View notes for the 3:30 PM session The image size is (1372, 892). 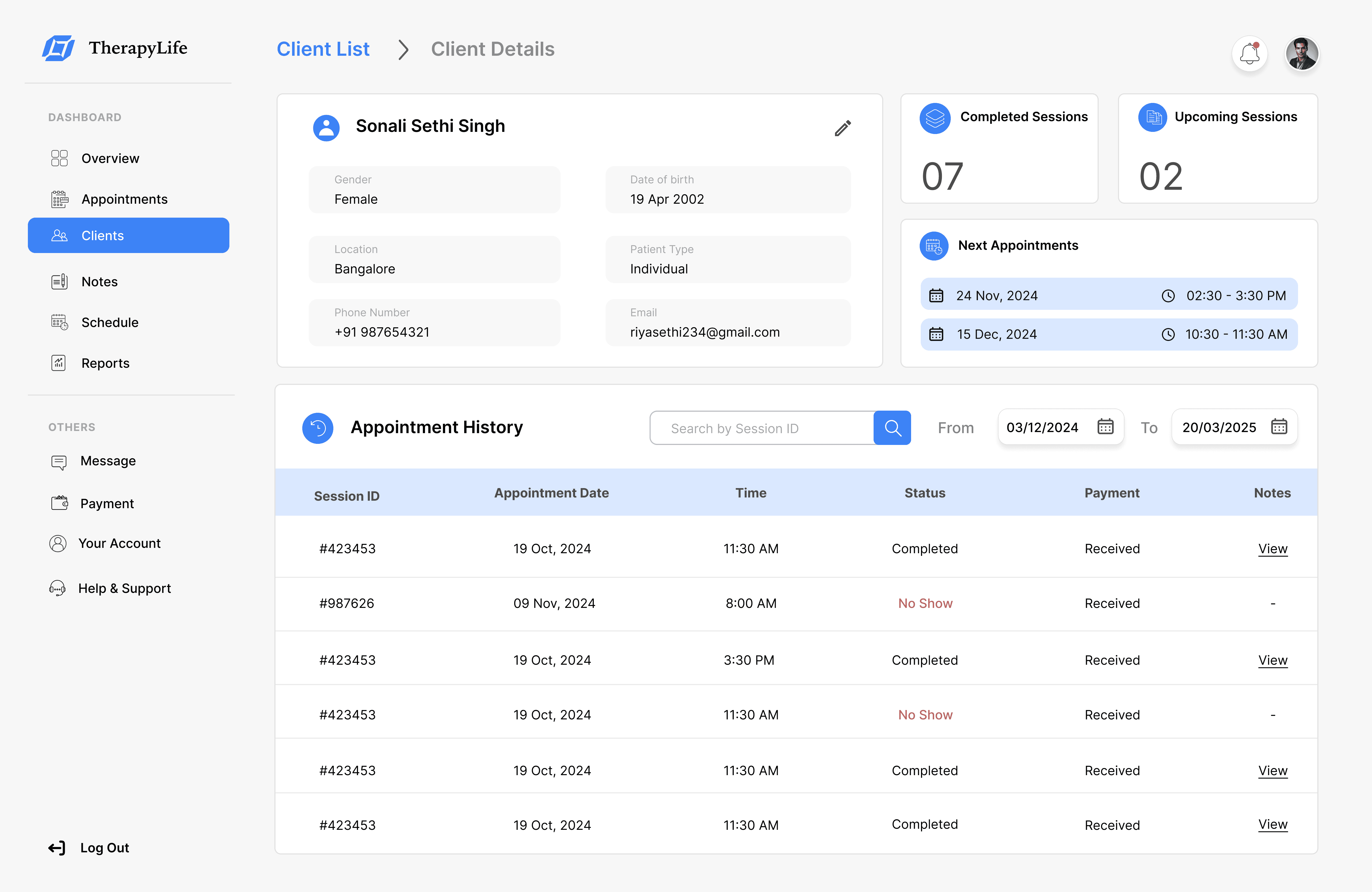(1272, 660)
